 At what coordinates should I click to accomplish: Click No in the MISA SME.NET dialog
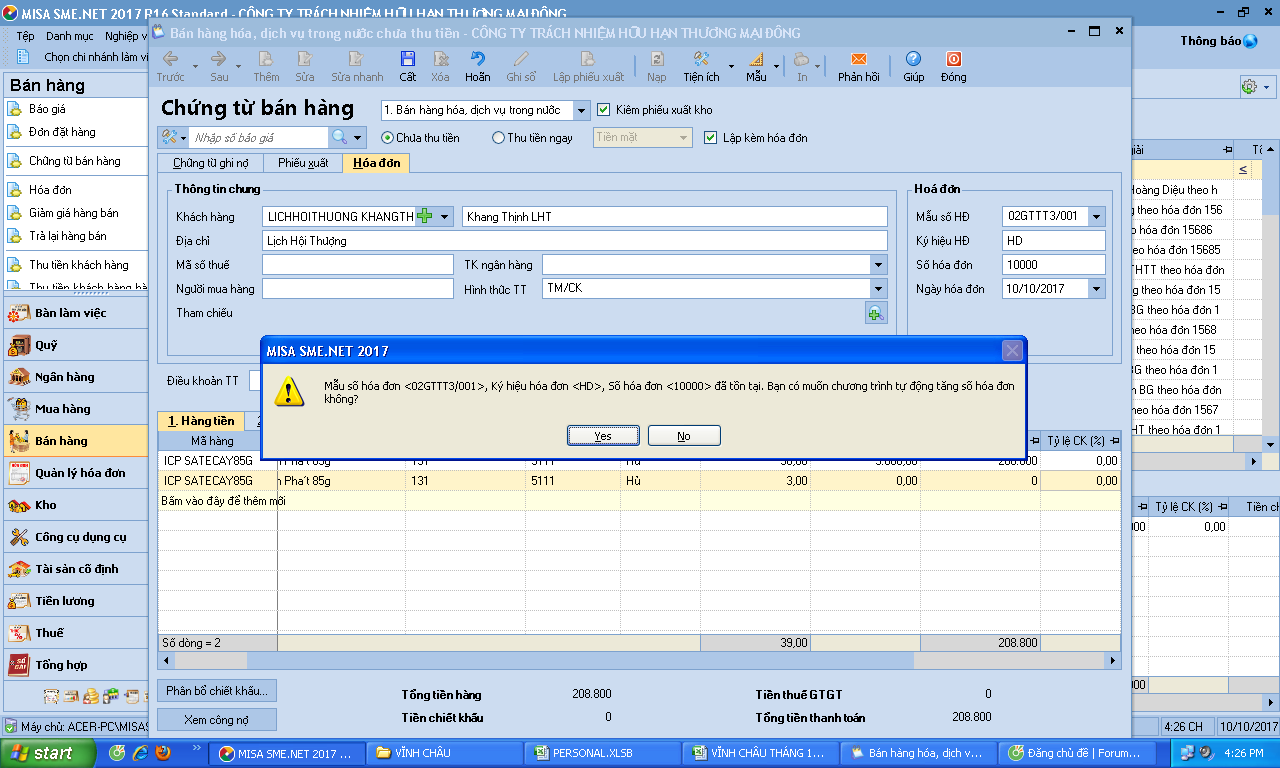684,436
